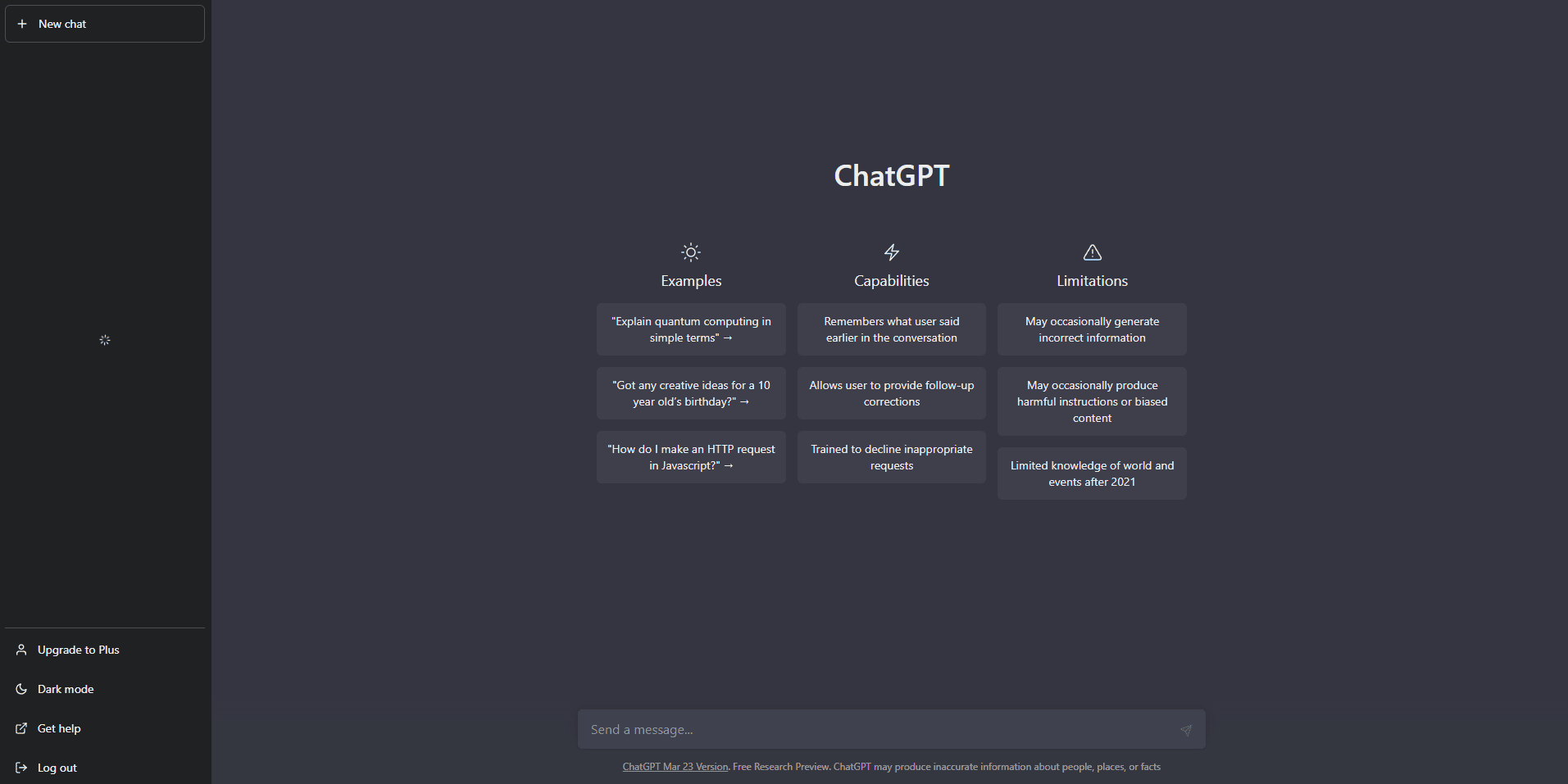Click the Limitations column heading
1568x784 pixels.
1092,281
